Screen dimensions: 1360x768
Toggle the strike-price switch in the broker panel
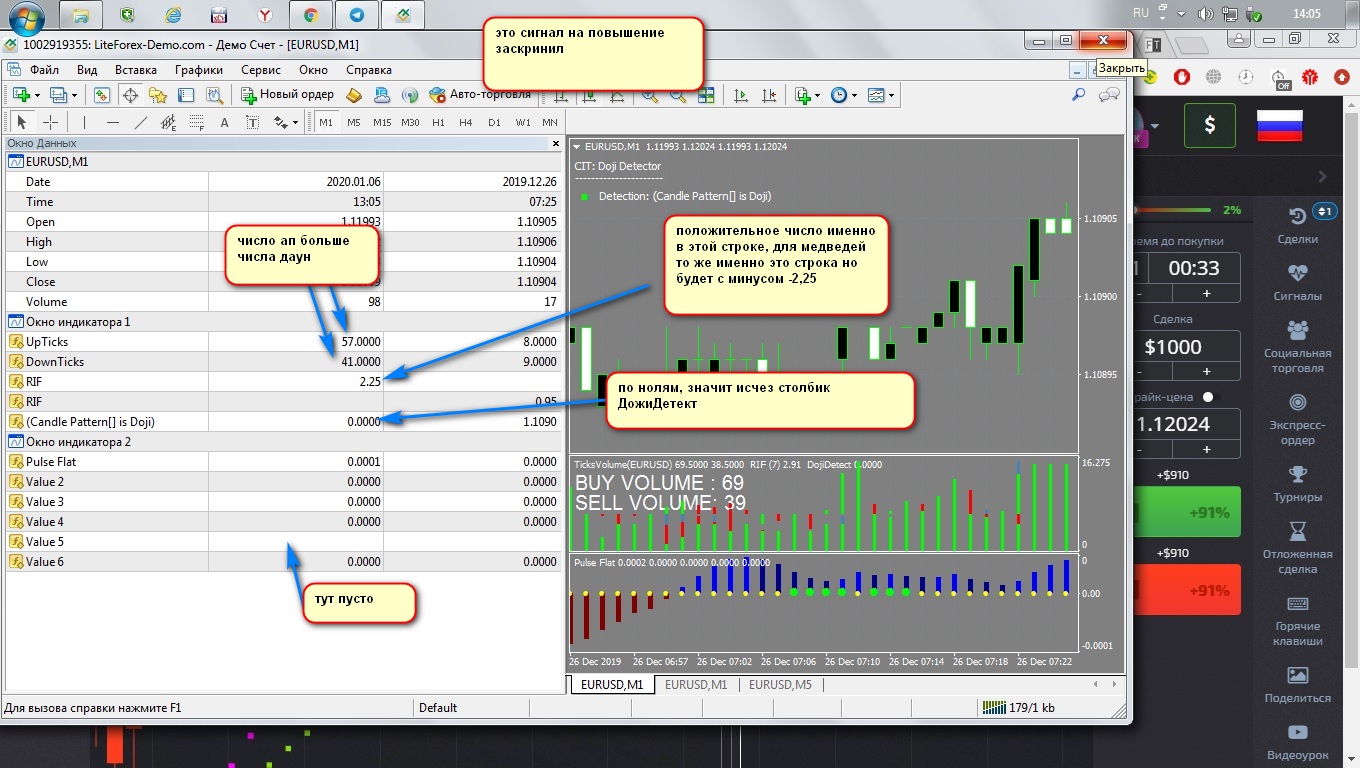click(1211, 397)
